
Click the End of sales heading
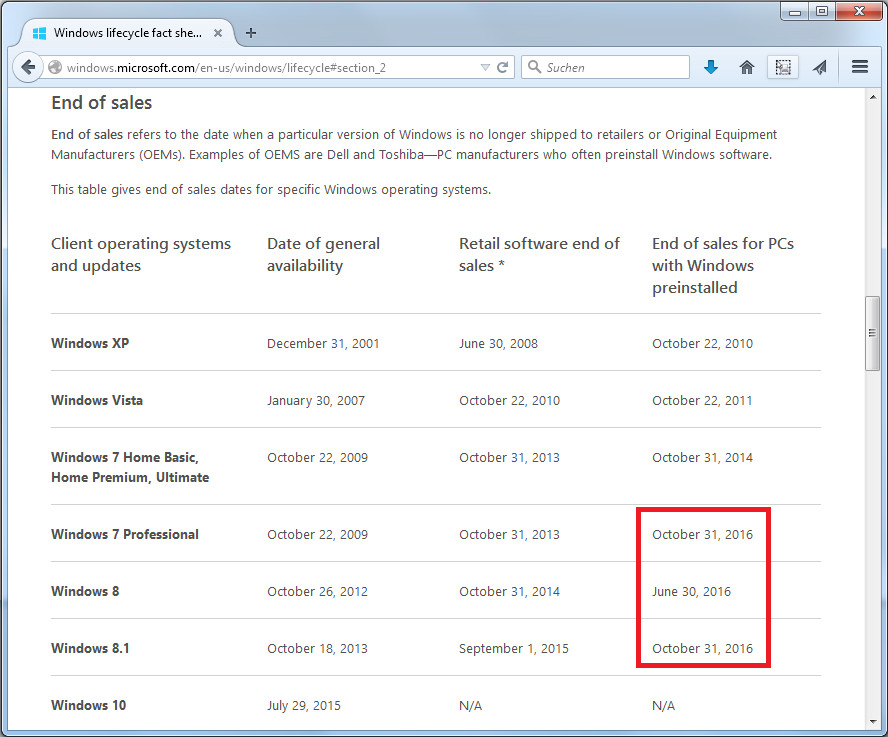point(101,103)
